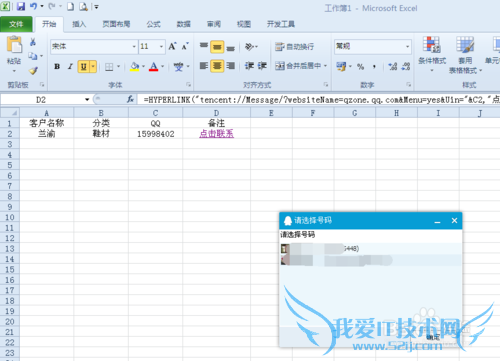
Task: Click the formula bar with HYPERLINK formula
Action: pyautogui.click(x=319, y=100)
